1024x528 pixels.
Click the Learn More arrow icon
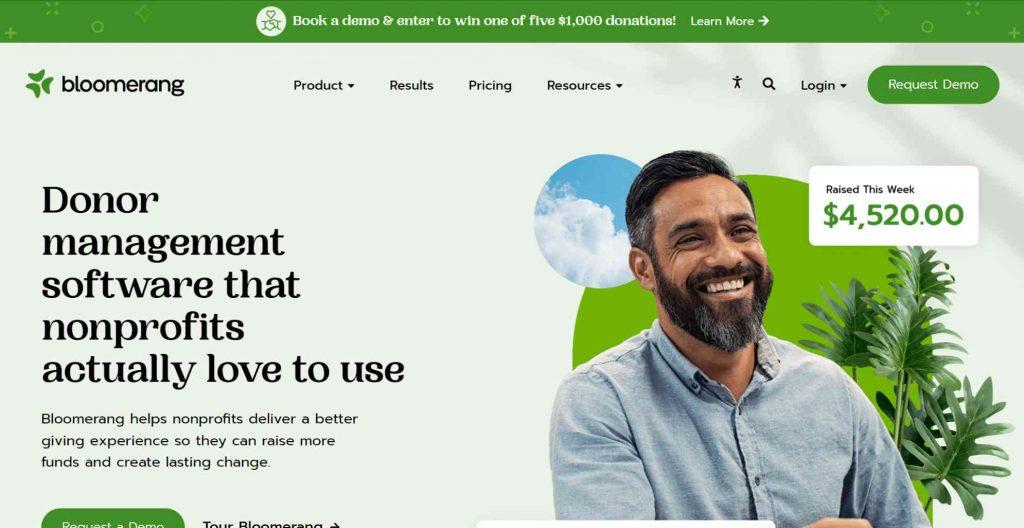tap(763, 21)
